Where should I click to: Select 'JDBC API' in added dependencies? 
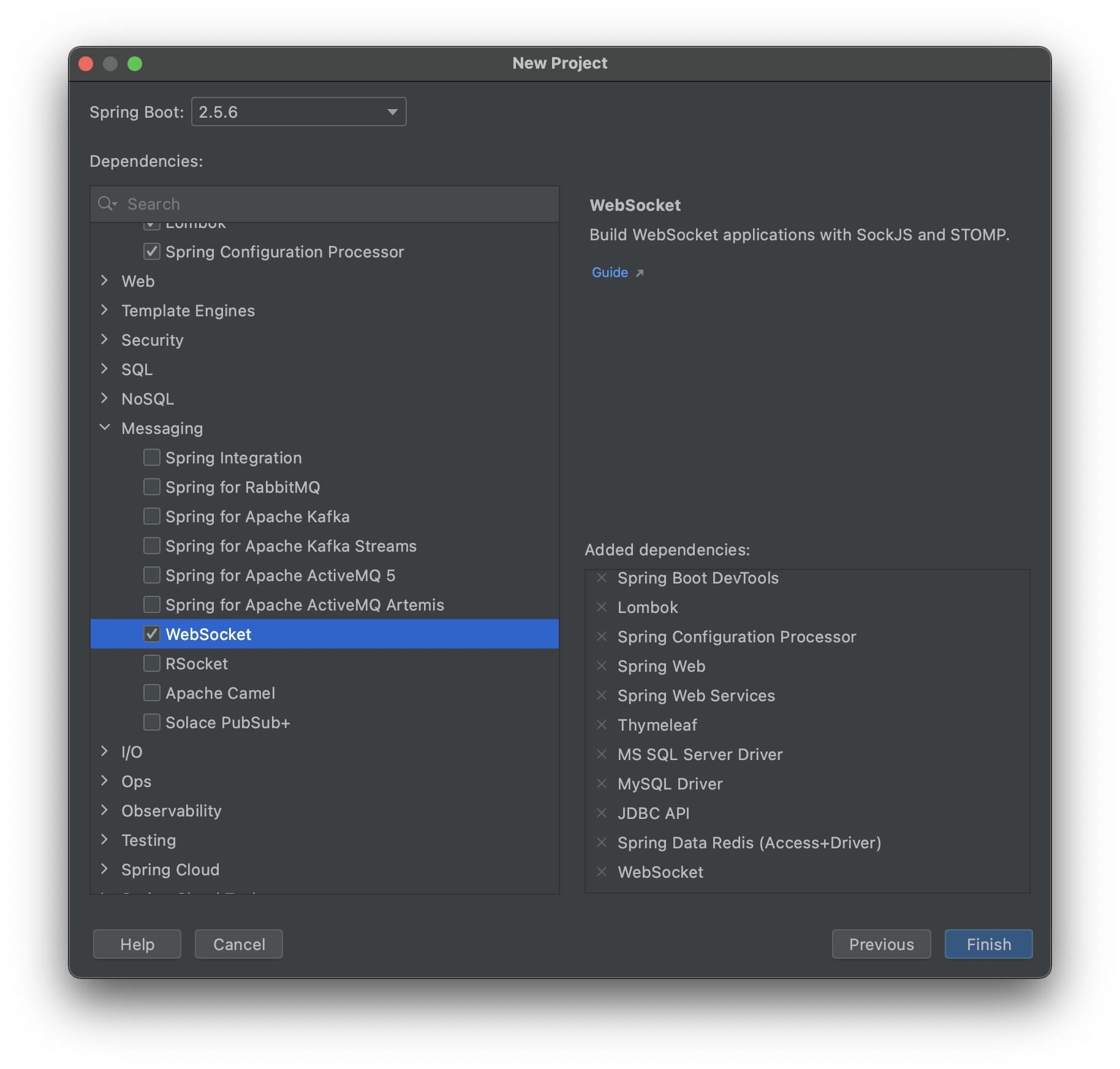[x=654, y=813]
